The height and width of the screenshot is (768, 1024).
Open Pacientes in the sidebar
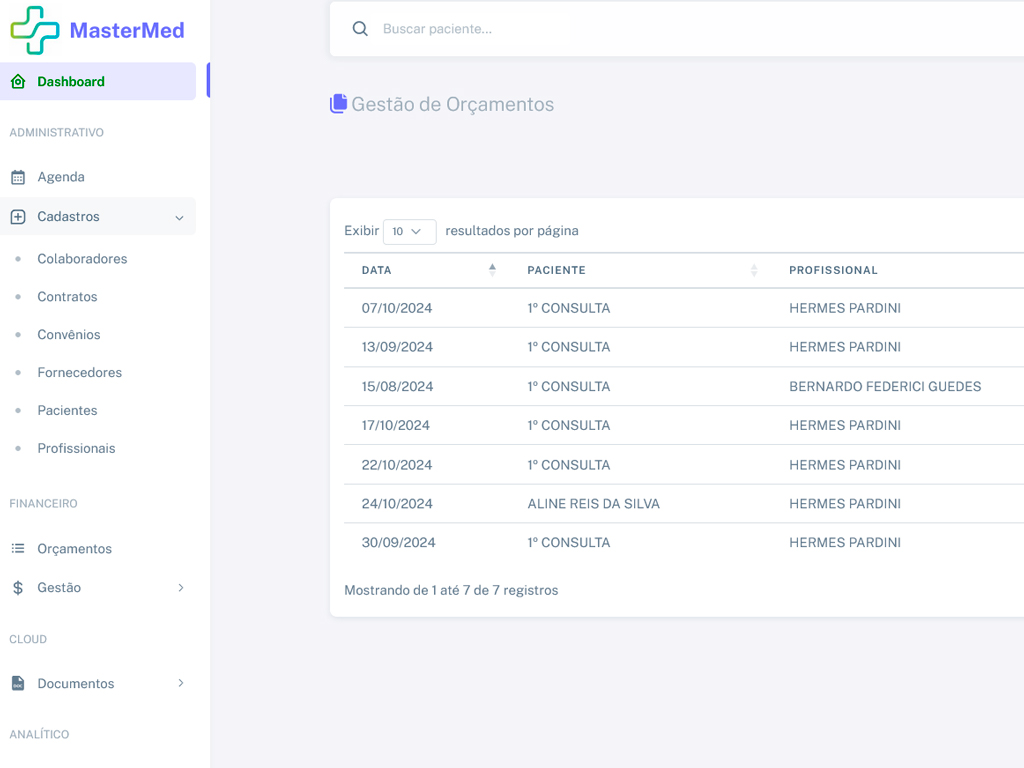pyautogui.click(x=67, y=411)
